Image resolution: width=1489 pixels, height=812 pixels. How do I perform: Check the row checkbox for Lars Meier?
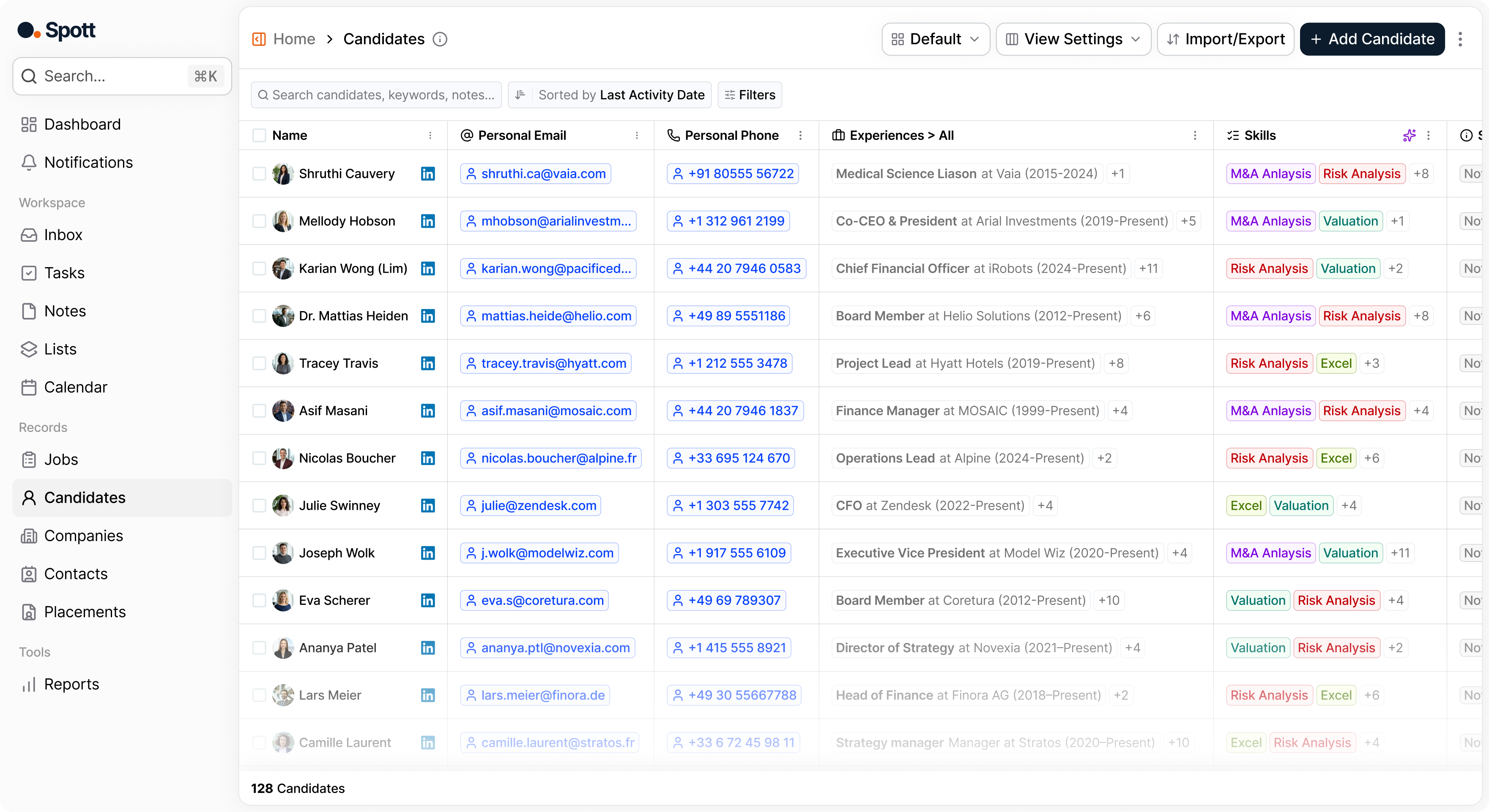259,695
